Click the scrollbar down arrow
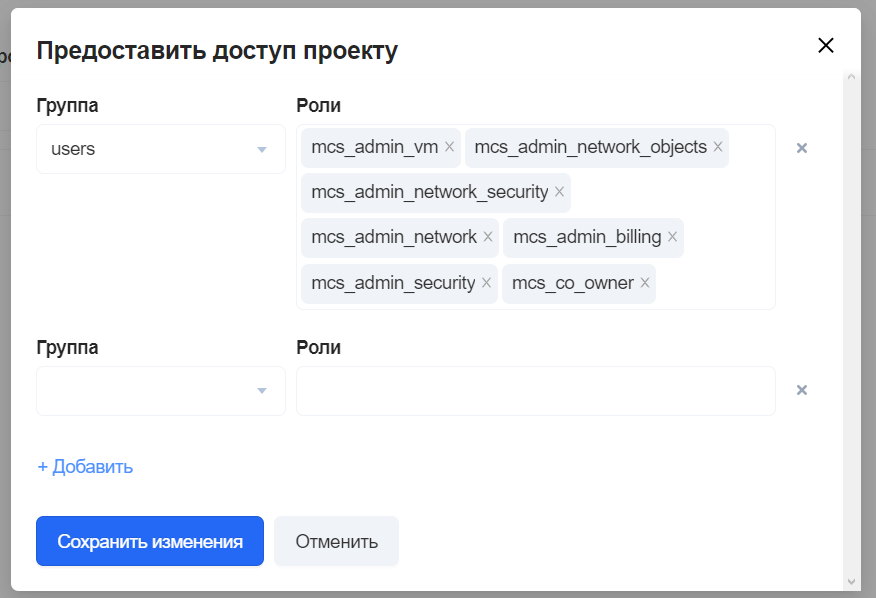This screenshot has width=876, height=598. pyautogui.click(x=851, y=582)
